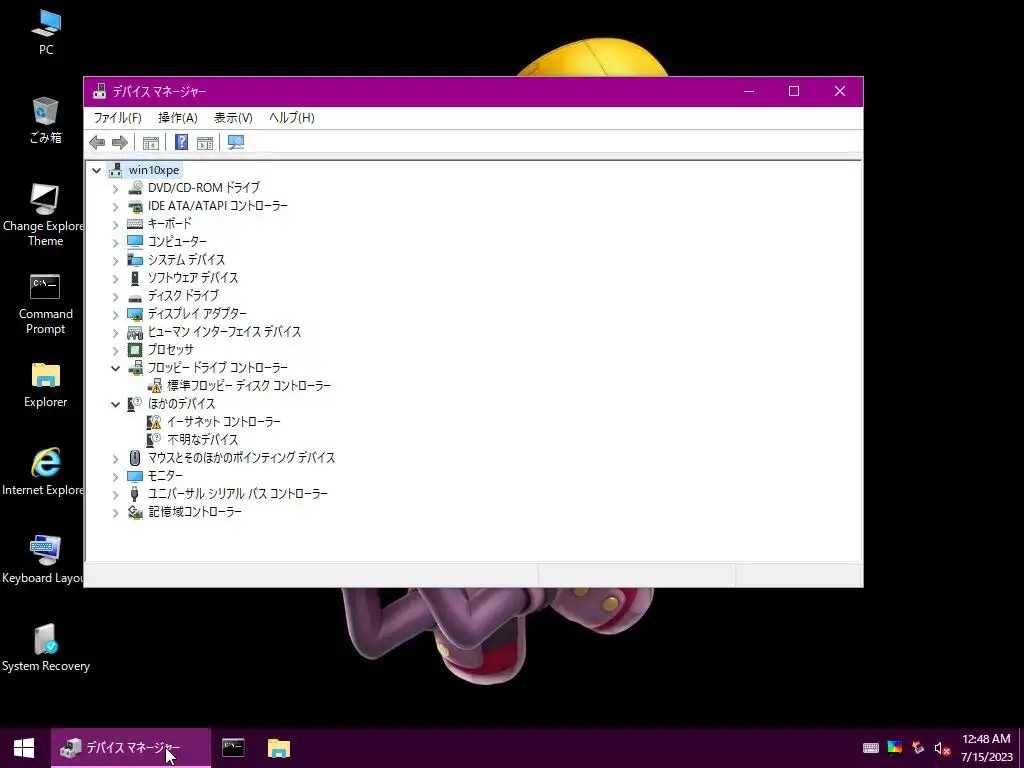
Task: Click the blue Help question-mark toolbar icon
Action: click(182, 142)
